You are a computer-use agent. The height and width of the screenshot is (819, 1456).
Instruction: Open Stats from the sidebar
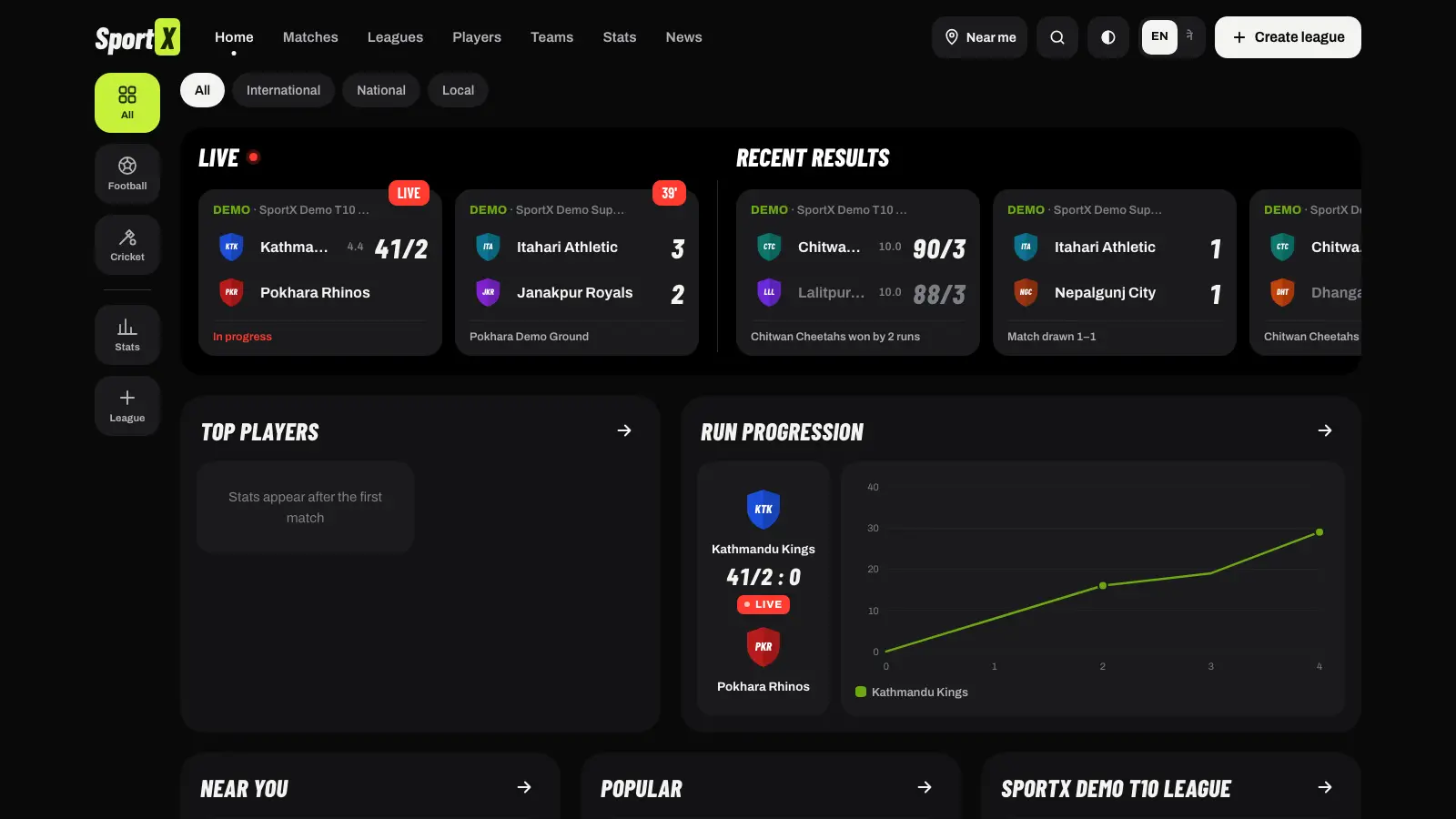pos(127,335)
